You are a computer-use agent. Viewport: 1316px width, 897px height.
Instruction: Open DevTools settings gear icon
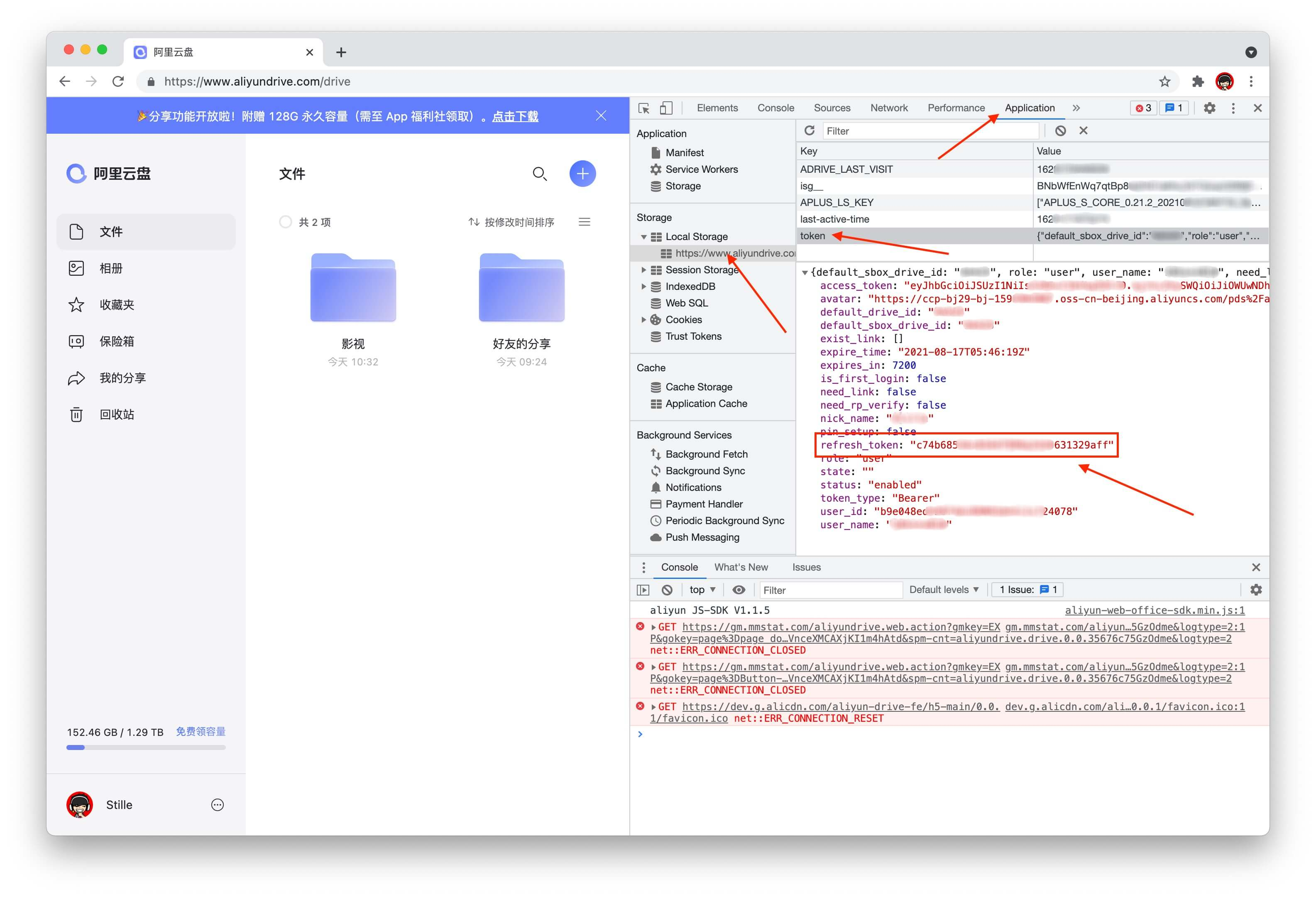(x=1209, y=108)
